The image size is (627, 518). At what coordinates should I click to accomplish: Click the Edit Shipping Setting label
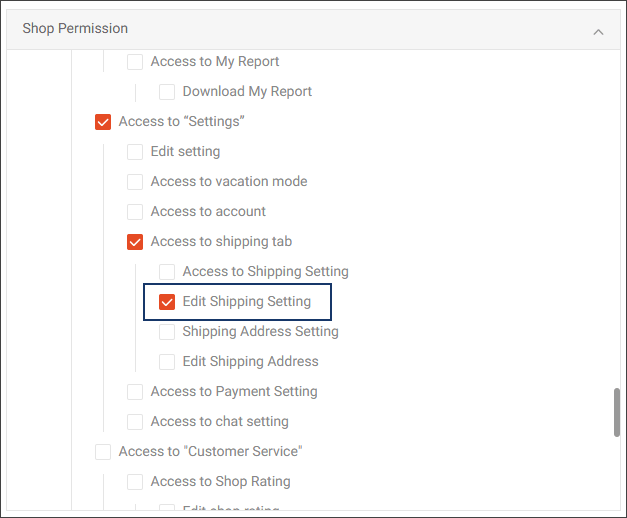coord(247,302)
